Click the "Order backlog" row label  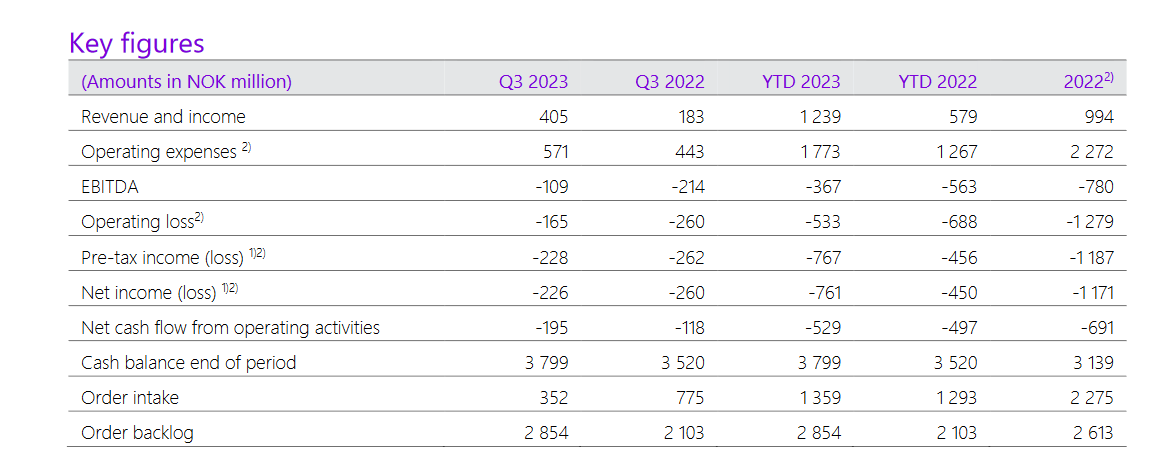(137, 433)
